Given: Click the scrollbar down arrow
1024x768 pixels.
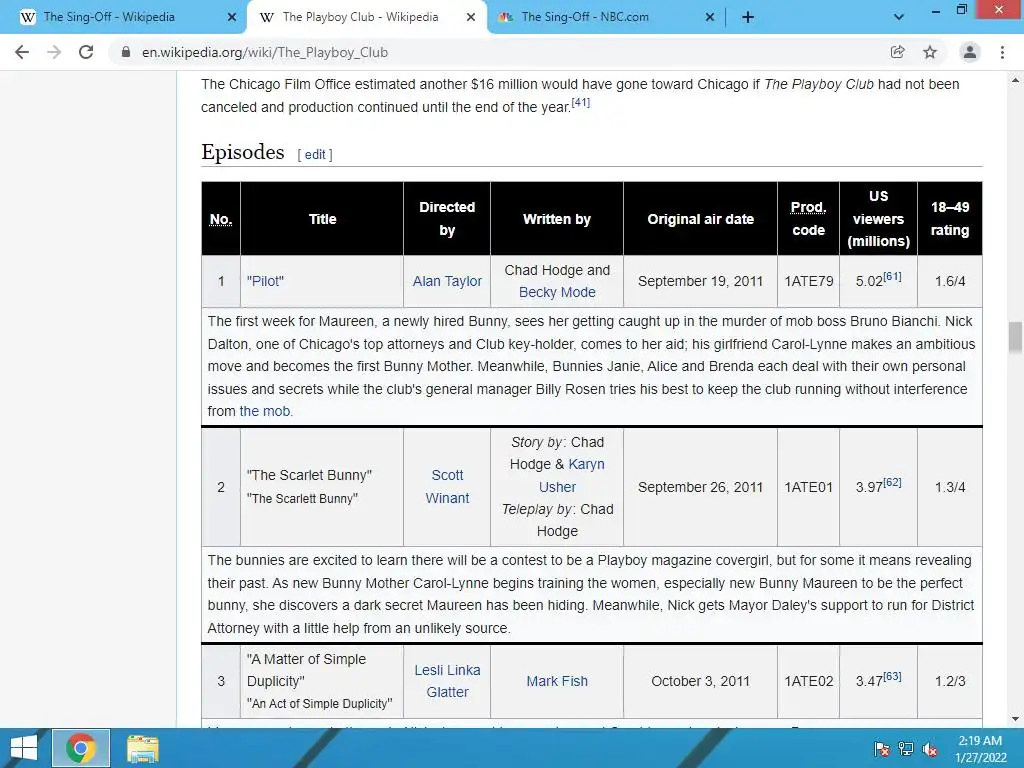Looking at the screenshot, I should [x=1015, y=719].
